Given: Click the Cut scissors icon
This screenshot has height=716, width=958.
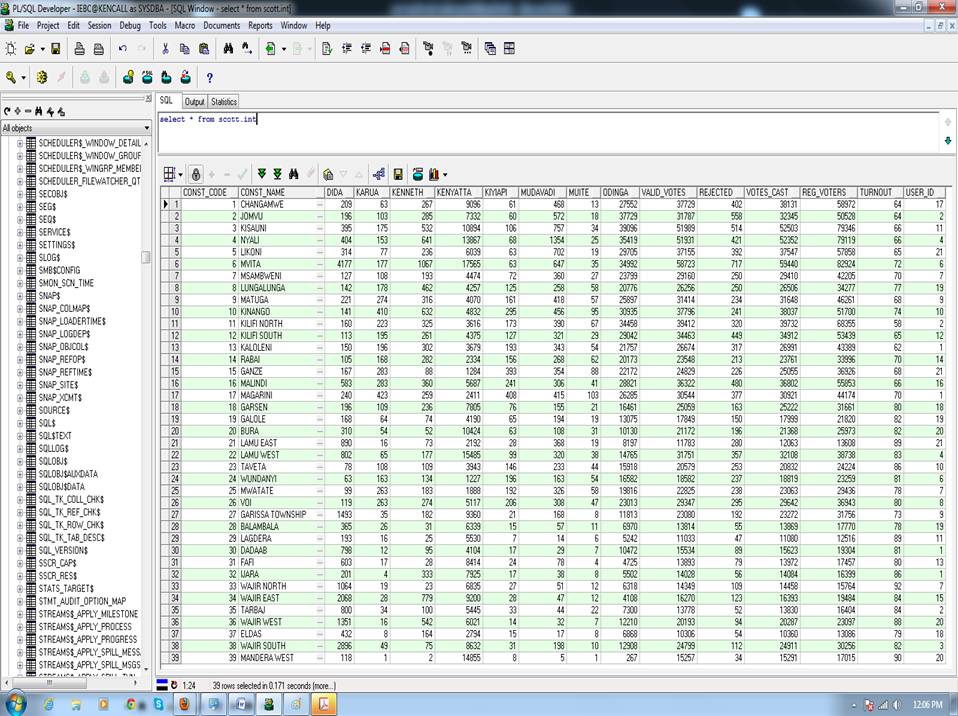Looking at the screenshot, I should (165, 48).
